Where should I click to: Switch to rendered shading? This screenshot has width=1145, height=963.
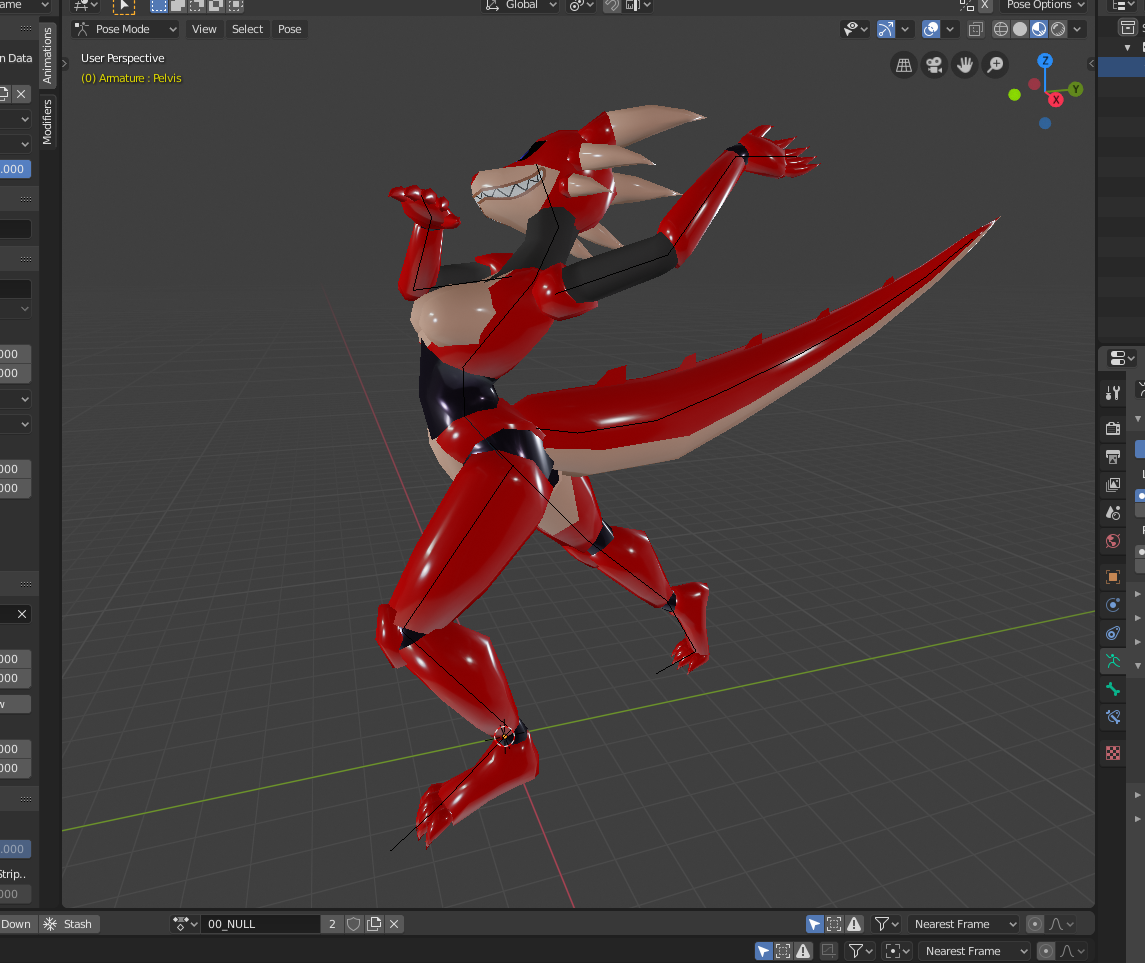pos(1057,29)
